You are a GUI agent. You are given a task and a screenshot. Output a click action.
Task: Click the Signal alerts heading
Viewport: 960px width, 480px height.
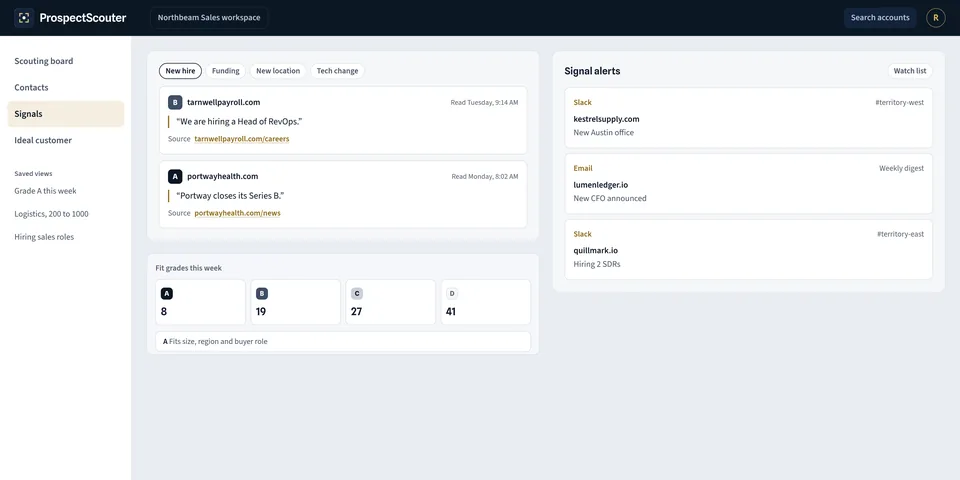point(592,71)
